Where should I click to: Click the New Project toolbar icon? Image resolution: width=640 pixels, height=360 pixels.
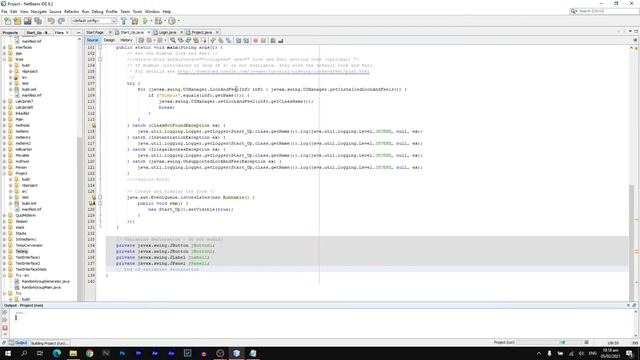17,21
